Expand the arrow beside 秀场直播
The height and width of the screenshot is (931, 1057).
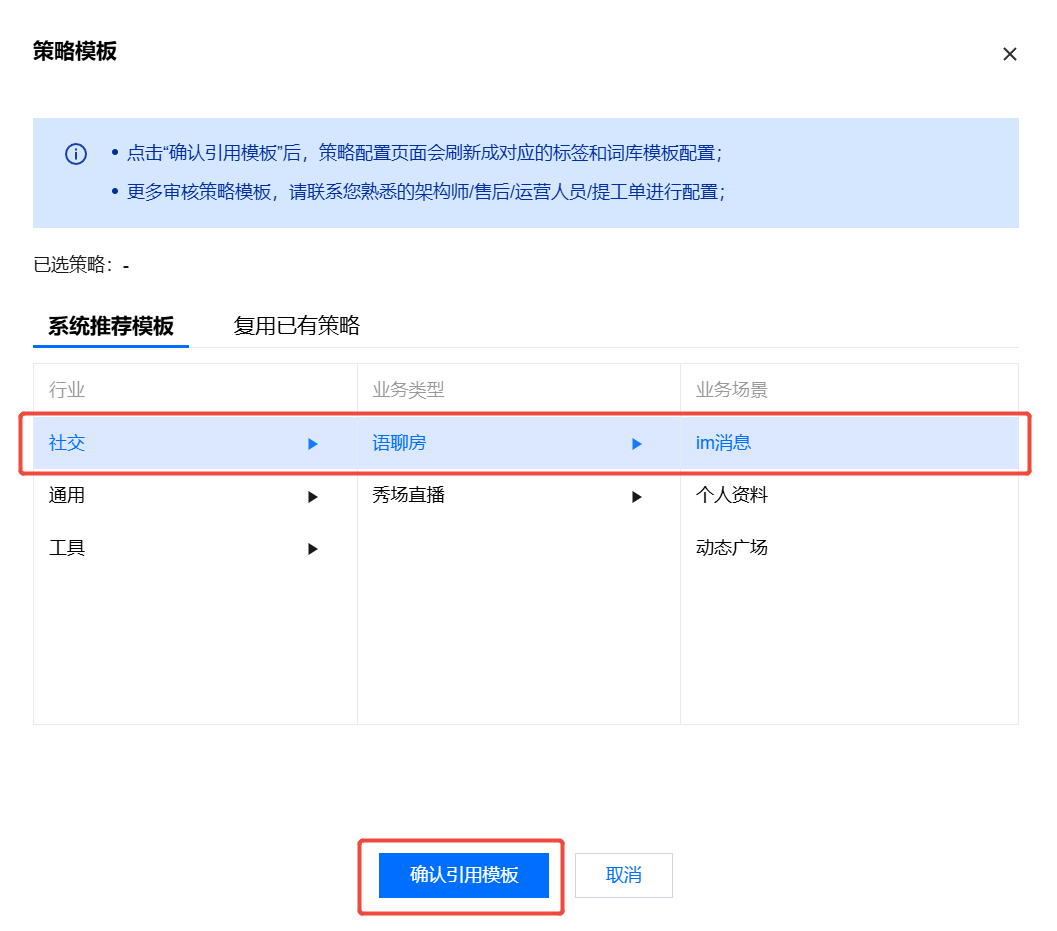click(637, 497)
